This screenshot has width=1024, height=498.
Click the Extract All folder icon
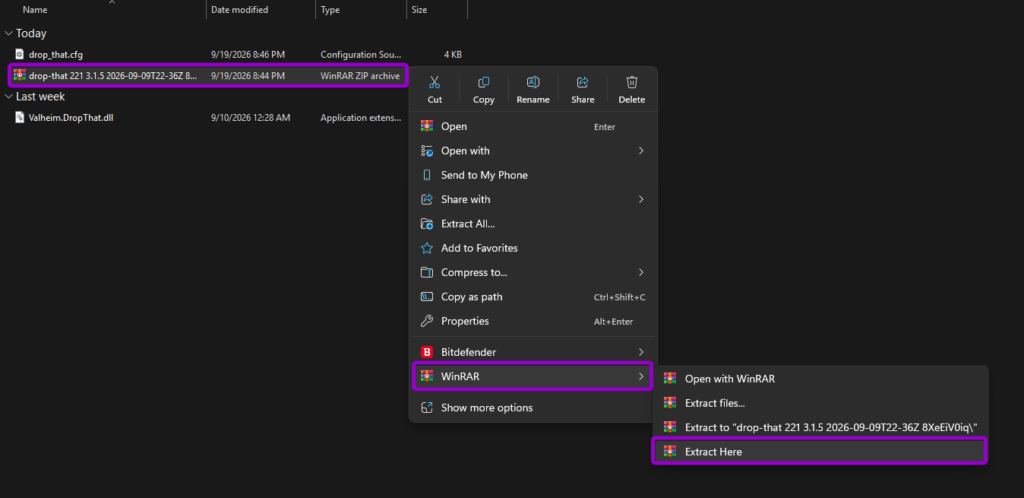pos(427,224)
